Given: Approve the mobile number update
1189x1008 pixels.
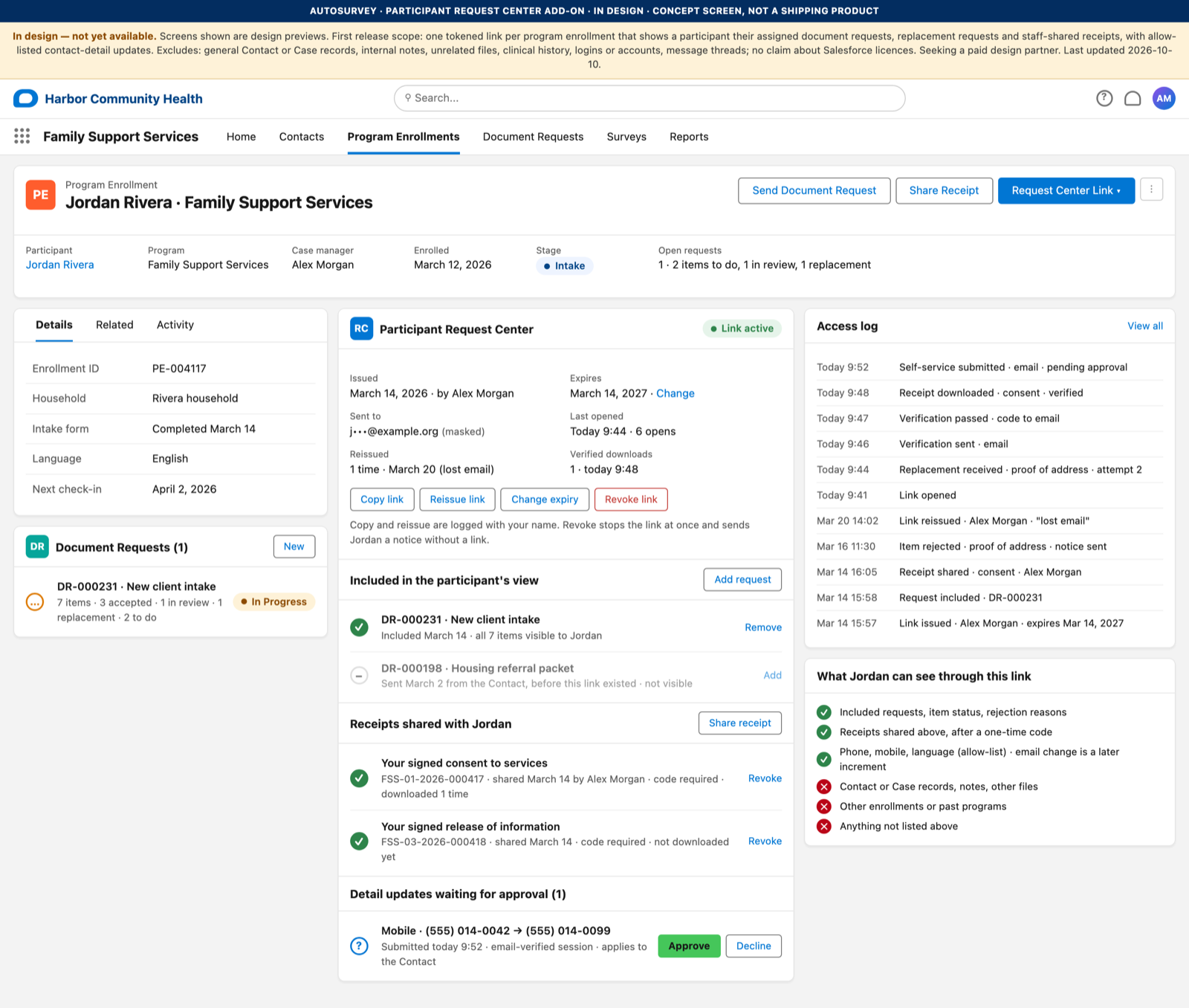Looking at the screenshot, I should [x=689, y=946].
